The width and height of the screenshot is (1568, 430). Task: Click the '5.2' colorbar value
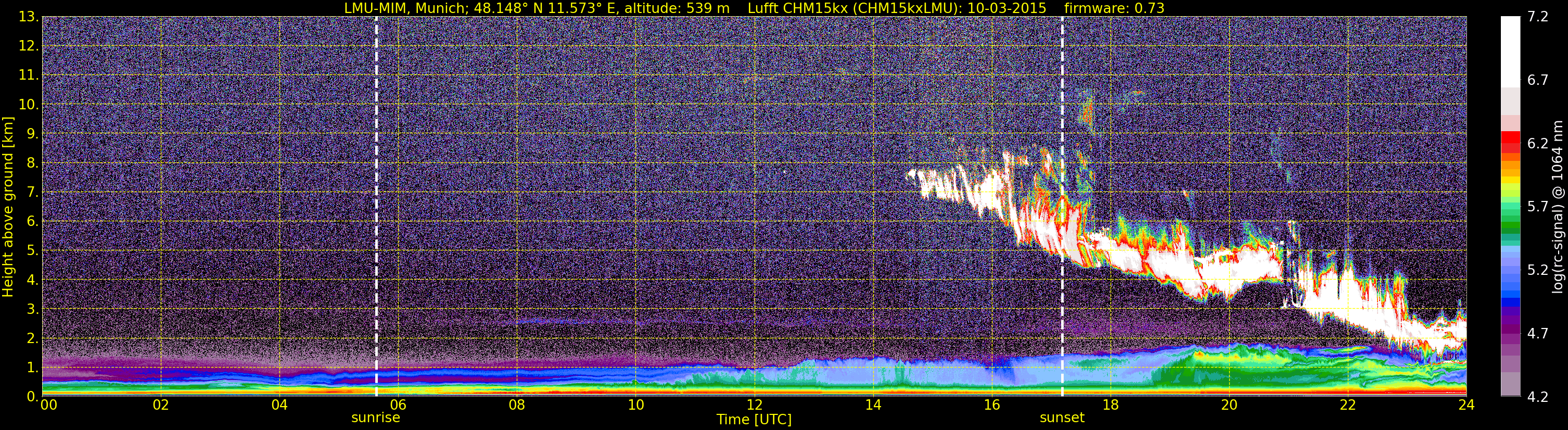pyautogui.click(x=1538, y=270)
